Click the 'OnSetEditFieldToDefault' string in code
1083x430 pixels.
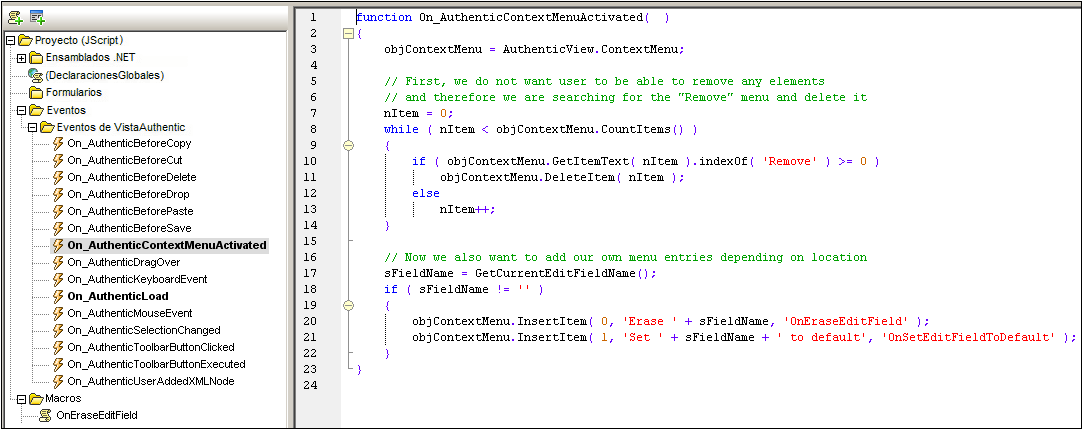click(x=969, y=338)
